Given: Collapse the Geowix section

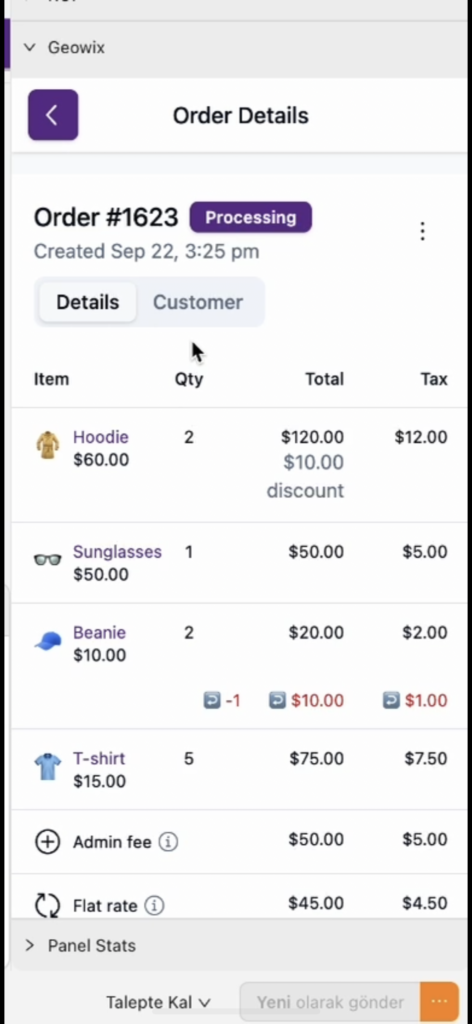Looking at the screenshot, I should click(29, 48).
